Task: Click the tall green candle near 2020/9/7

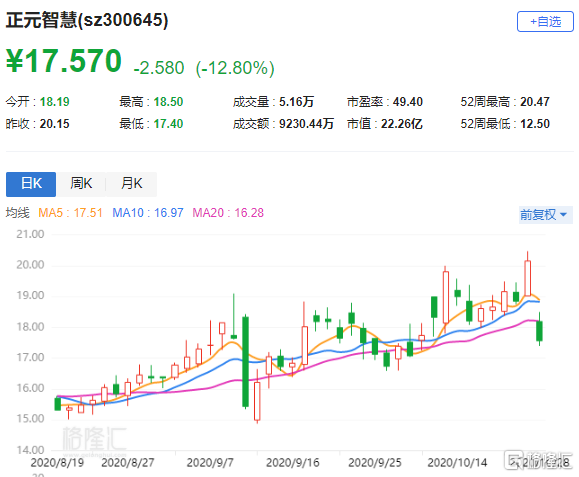Action: pos(245,362)
